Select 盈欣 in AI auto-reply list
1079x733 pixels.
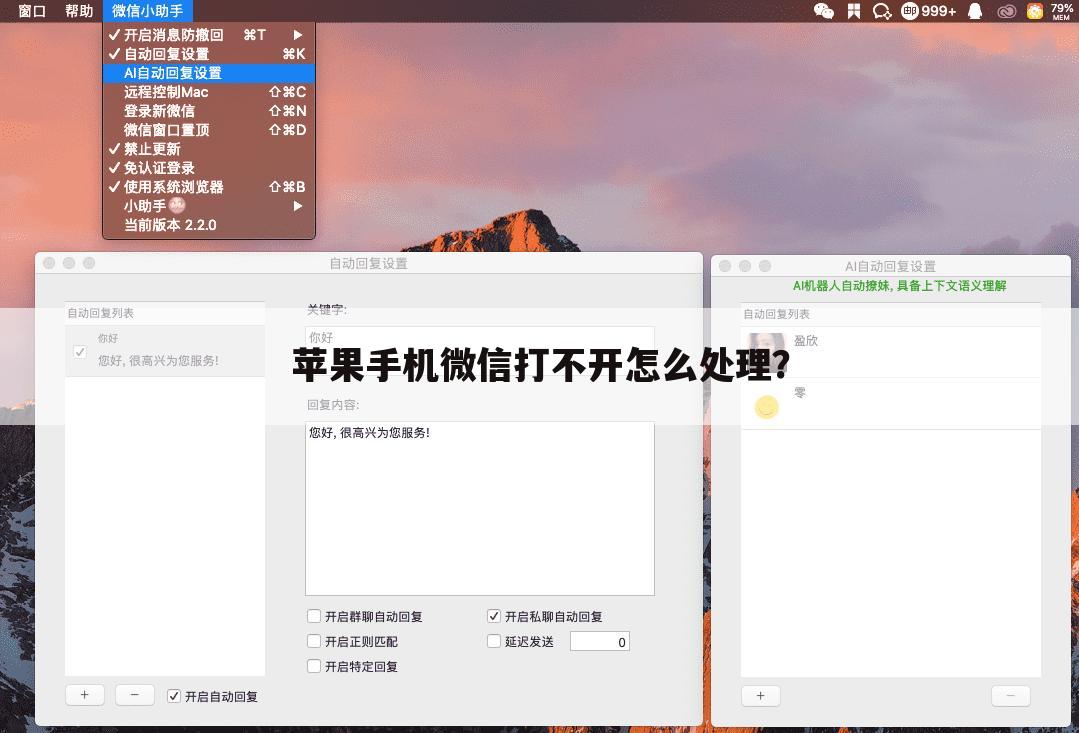890,352
